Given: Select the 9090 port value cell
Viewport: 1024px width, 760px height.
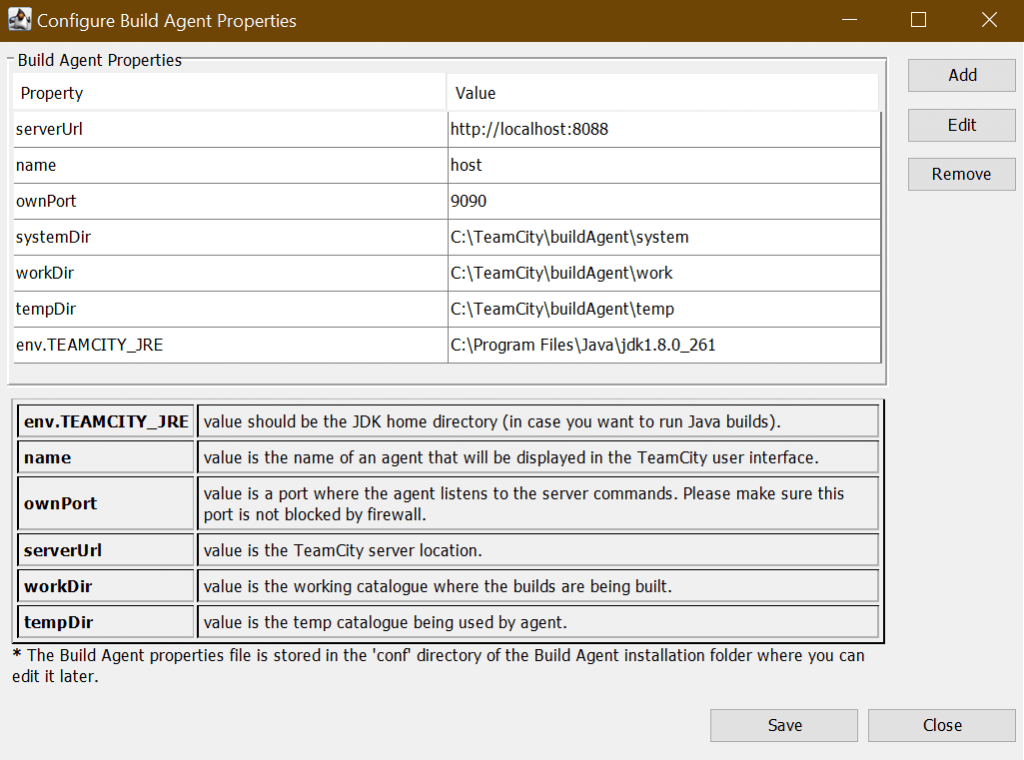Looking at the screenshot, I should click(x=664, y=201).
